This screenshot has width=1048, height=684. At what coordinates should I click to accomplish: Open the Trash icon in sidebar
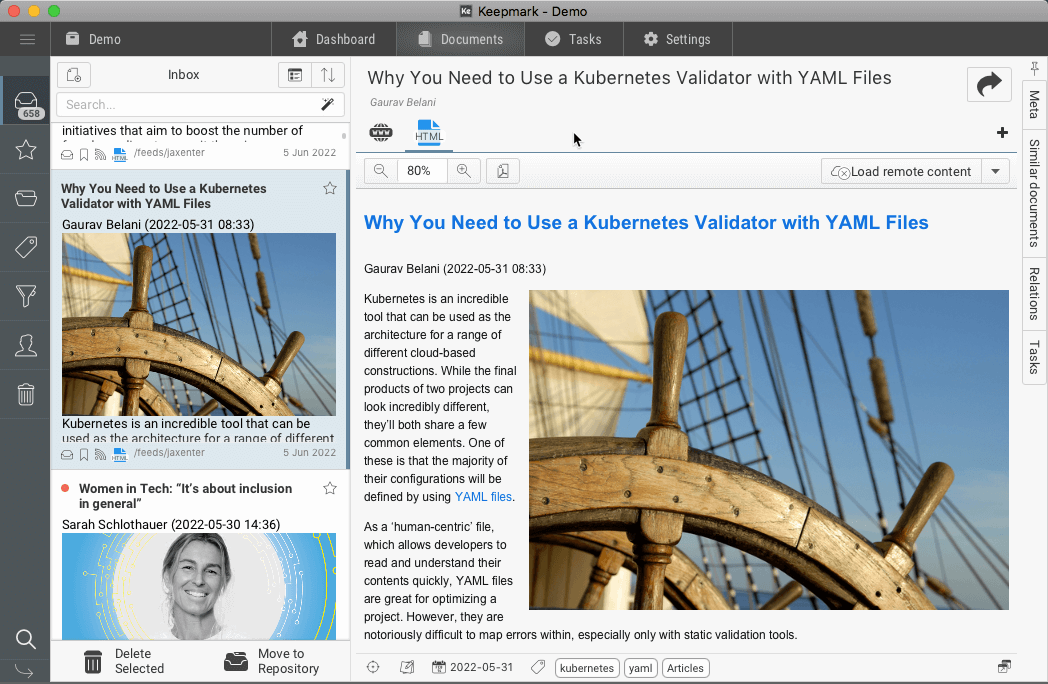click(26, 394)
